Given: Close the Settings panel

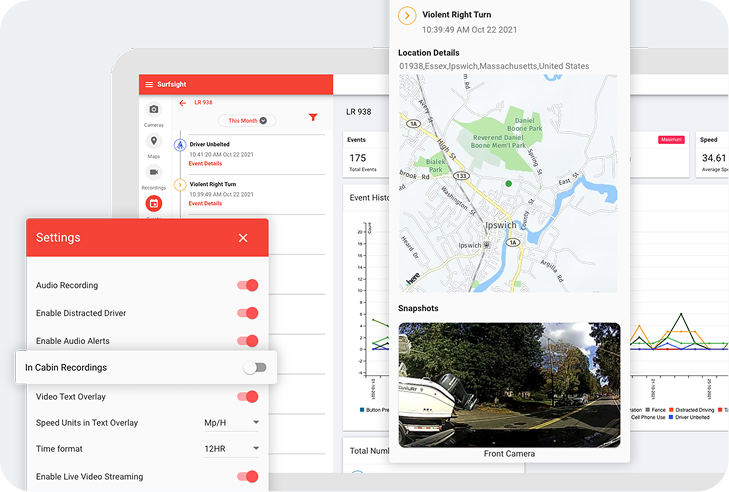Looking at the screenshot, I should 243,238.
